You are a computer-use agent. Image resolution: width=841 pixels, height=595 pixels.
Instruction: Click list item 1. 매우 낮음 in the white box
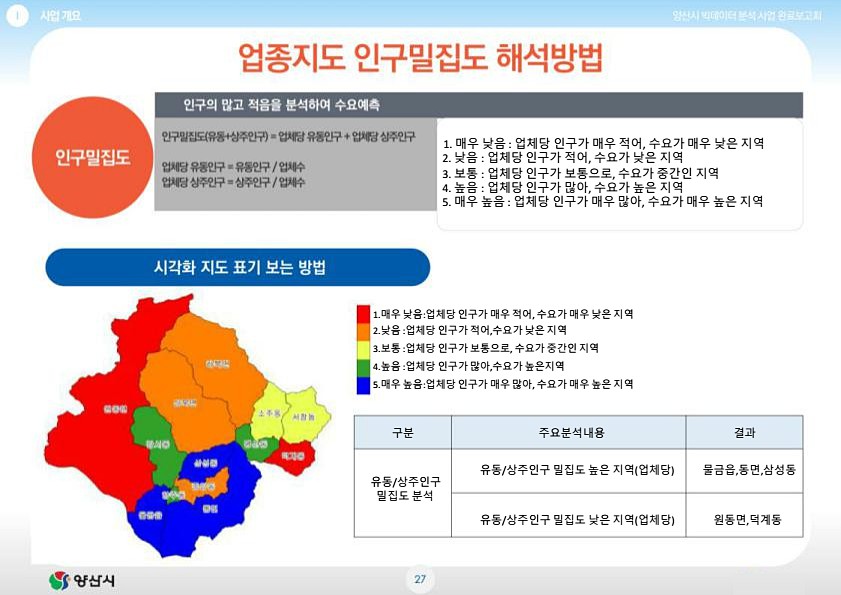point(603,143)
